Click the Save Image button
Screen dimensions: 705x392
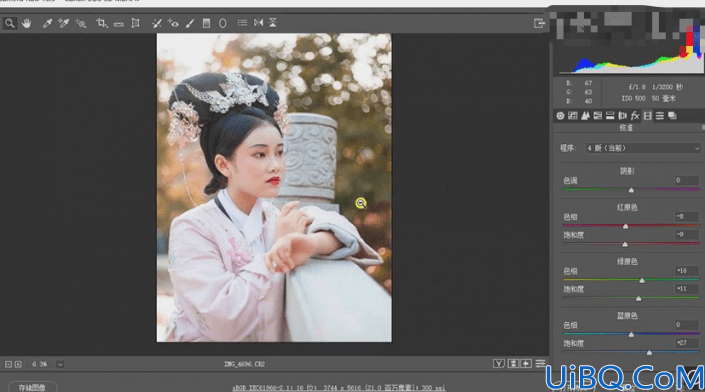[32, 387]
